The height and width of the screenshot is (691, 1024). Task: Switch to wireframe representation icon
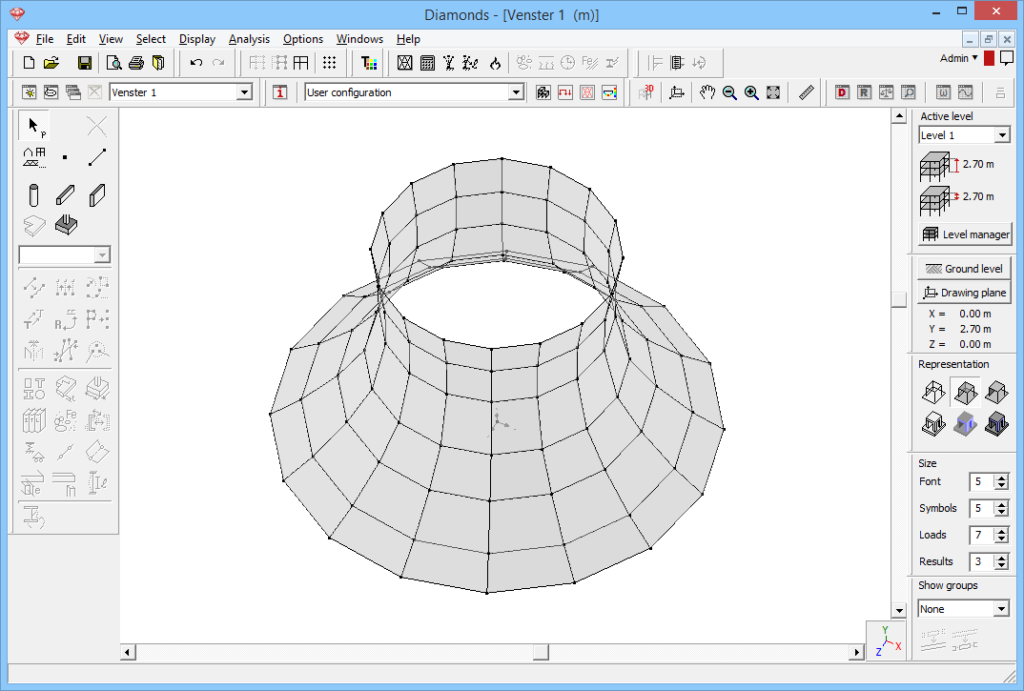933,392
